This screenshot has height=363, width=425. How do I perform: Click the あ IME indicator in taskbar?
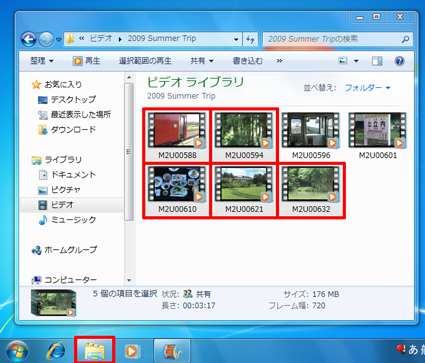pos(412,350)
